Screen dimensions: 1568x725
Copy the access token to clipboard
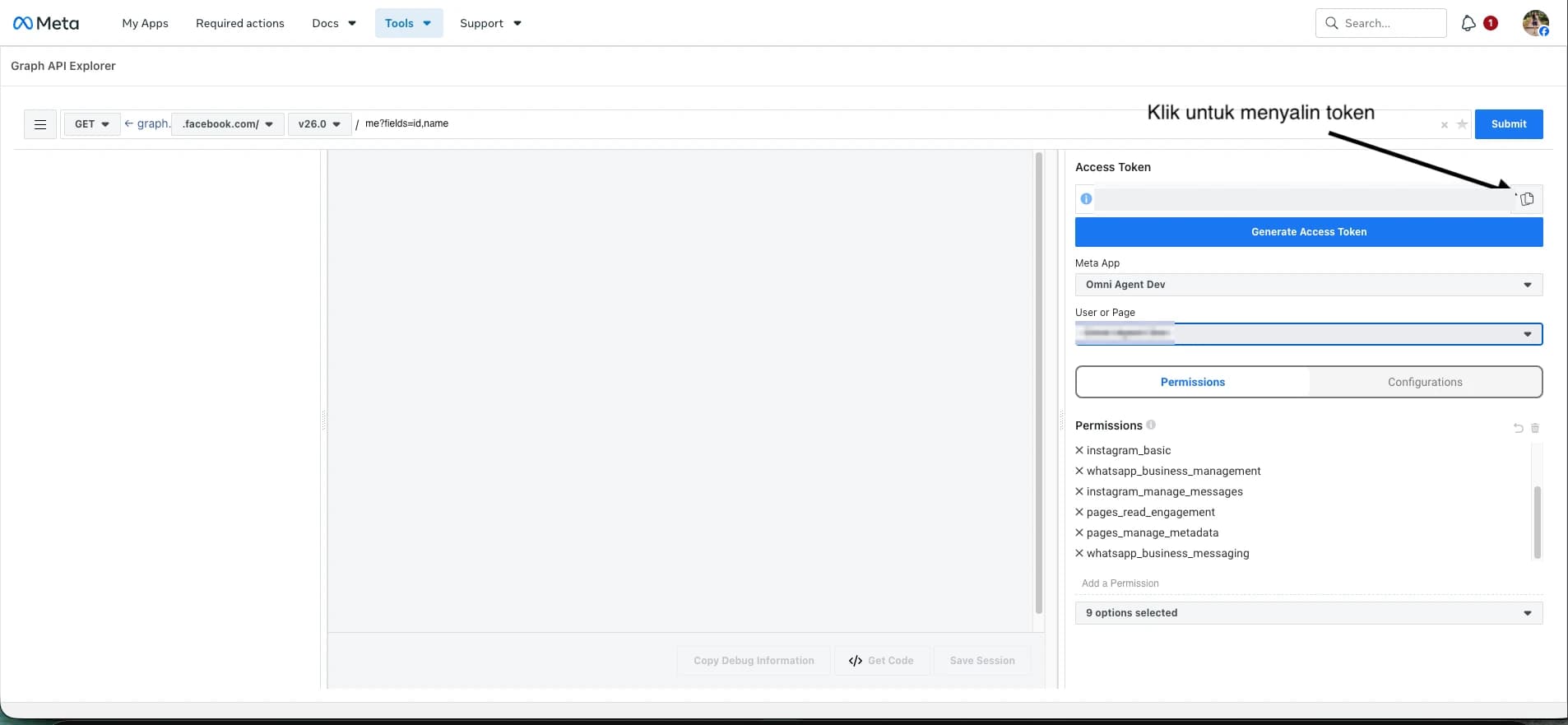[x=1527, y=199]
